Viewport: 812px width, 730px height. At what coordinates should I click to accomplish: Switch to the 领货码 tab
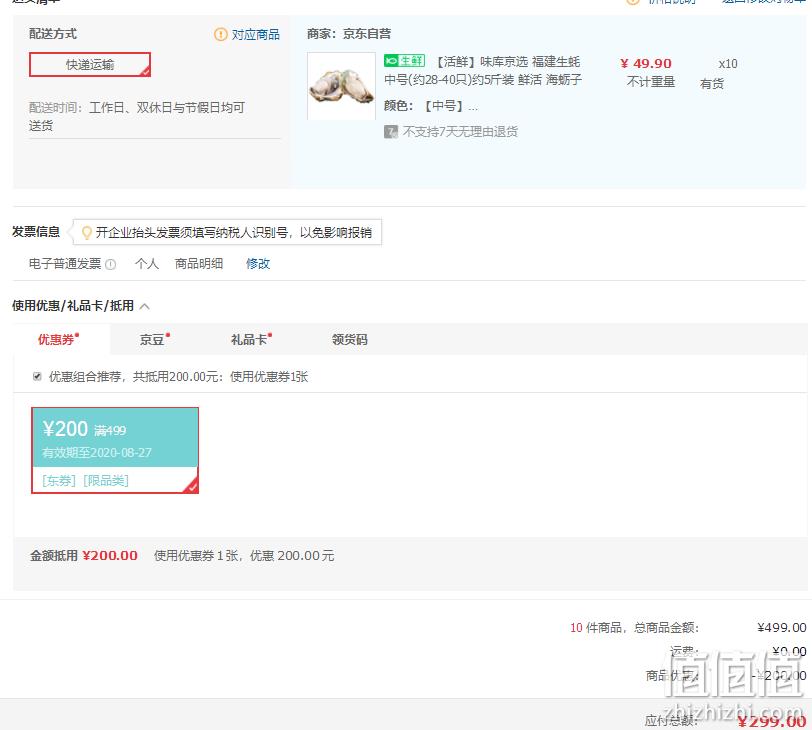coord(350,339)
